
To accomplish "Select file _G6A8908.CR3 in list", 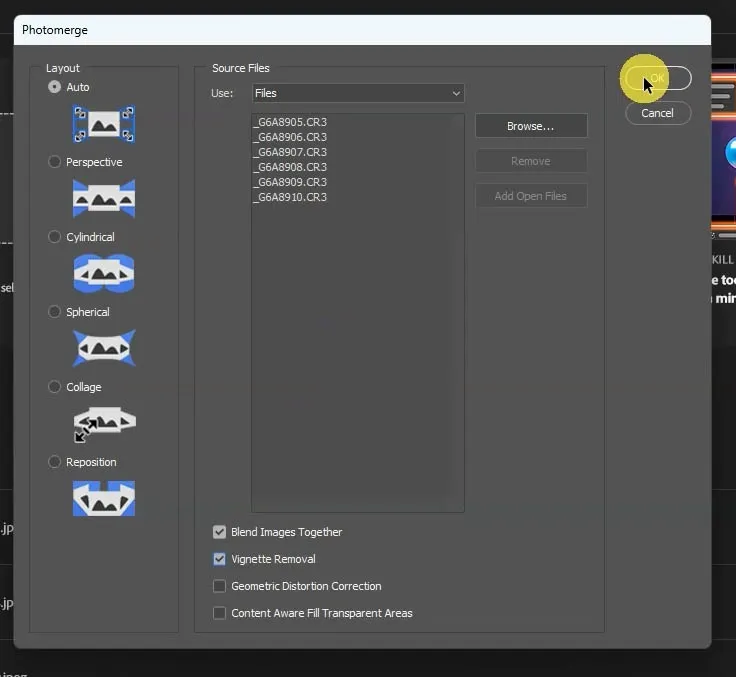I will tap(290, 167).
